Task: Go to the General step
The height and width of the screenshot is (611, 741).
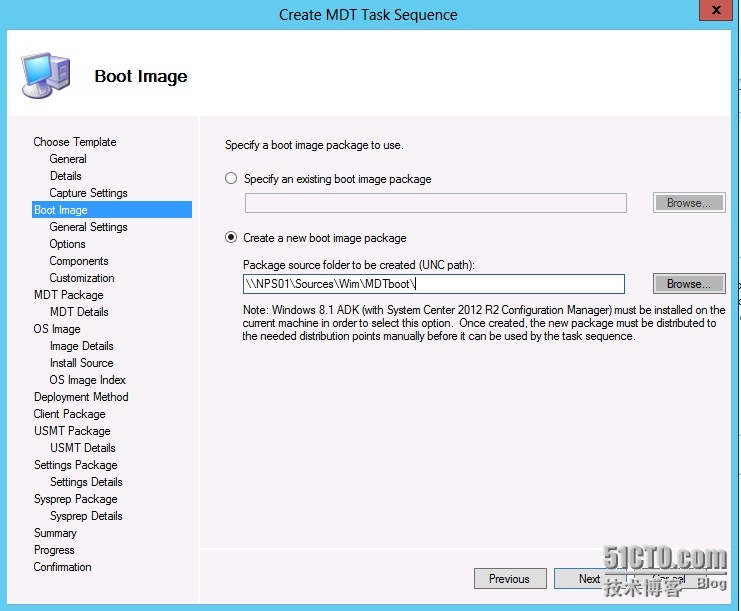Action: [68, 159]
